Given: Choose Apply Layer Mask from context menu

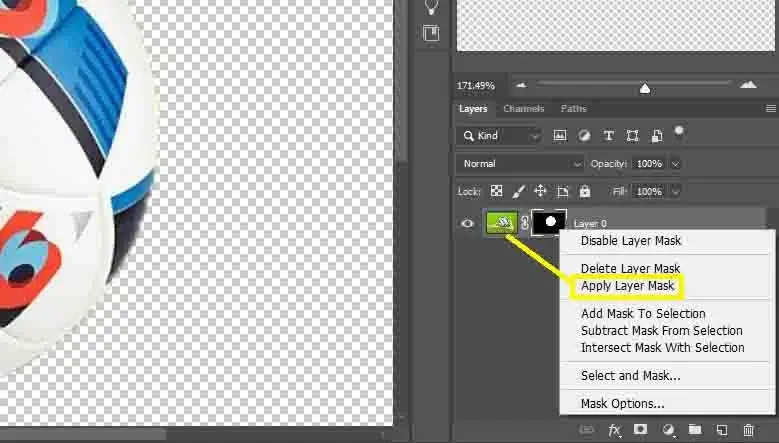Looking at the screenshot, I should [627, 286].
